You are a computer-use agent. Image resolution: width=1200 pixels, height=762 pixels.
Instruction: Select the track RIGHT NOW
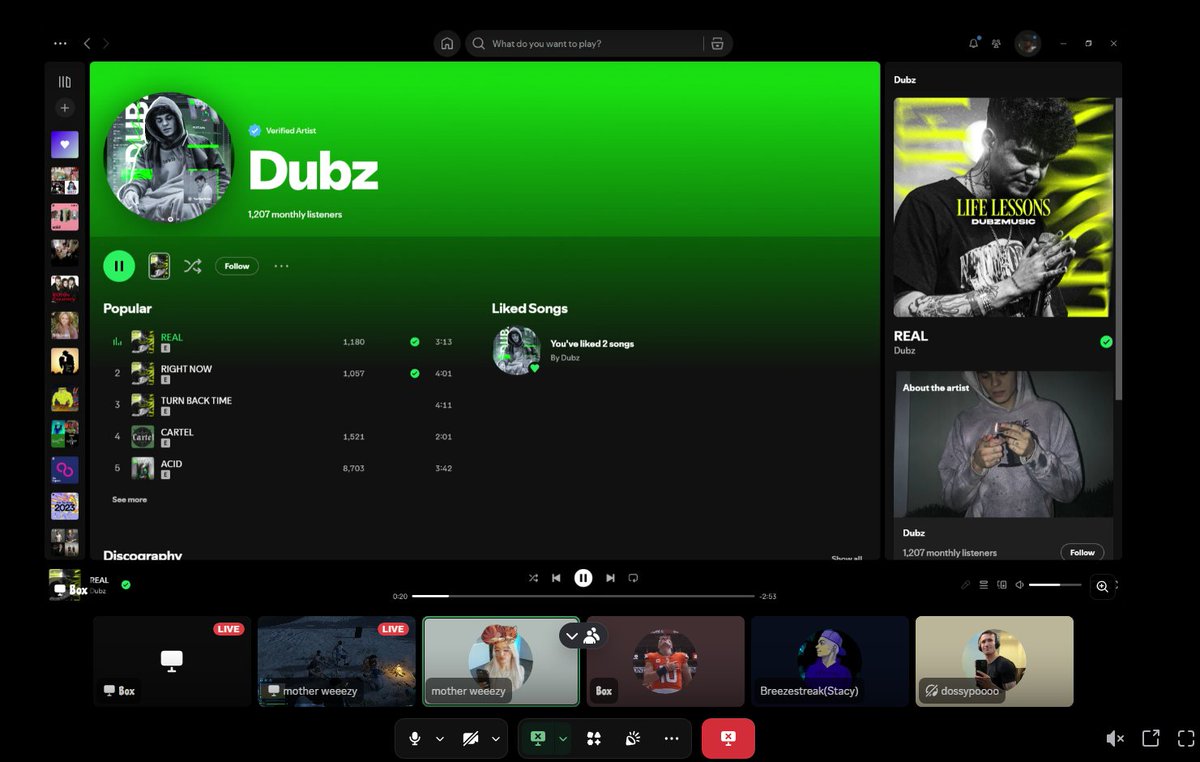pyautogui.click(x=186, y=369)
